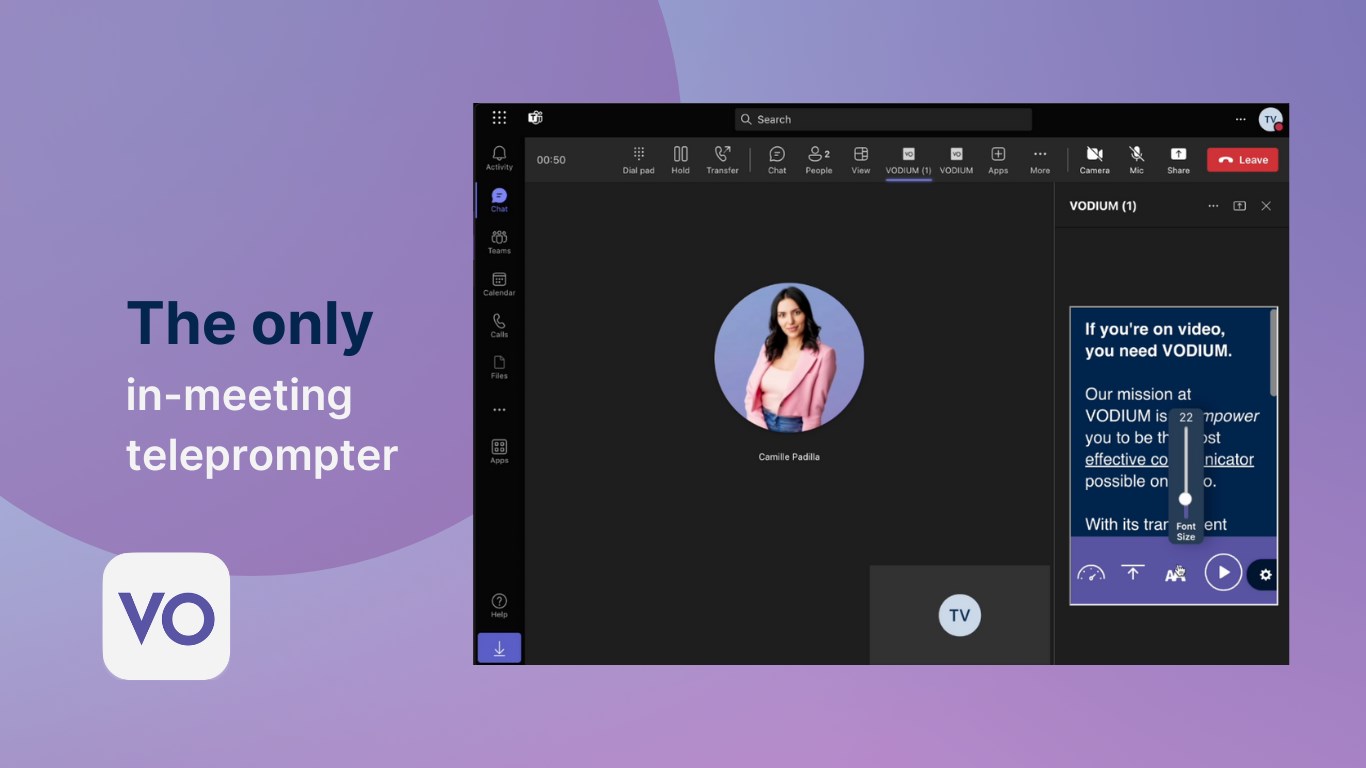Open Calls in the left sidebar
1366x768 pixels.
499,326
